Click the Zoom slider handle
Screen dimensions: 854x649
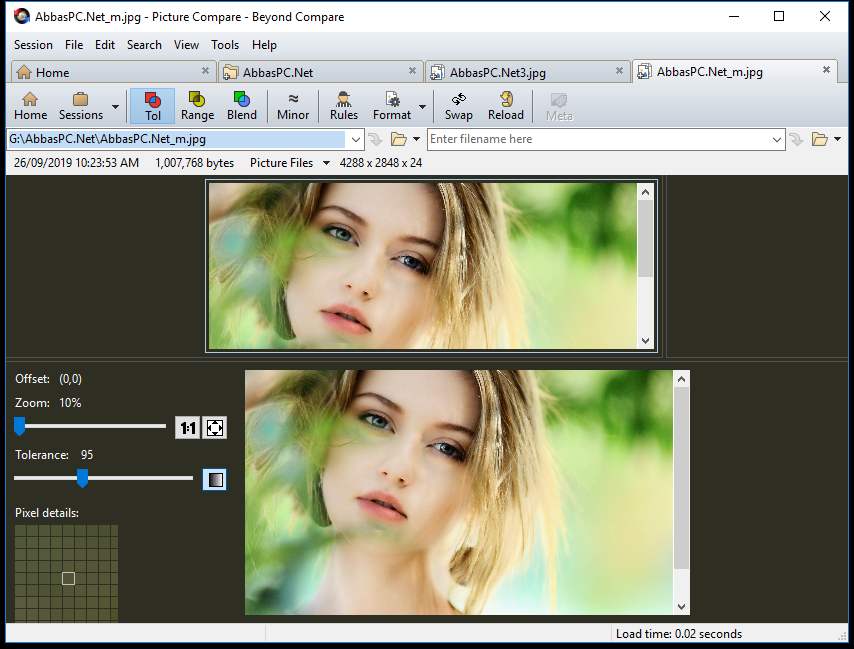[x=20, y=426]
